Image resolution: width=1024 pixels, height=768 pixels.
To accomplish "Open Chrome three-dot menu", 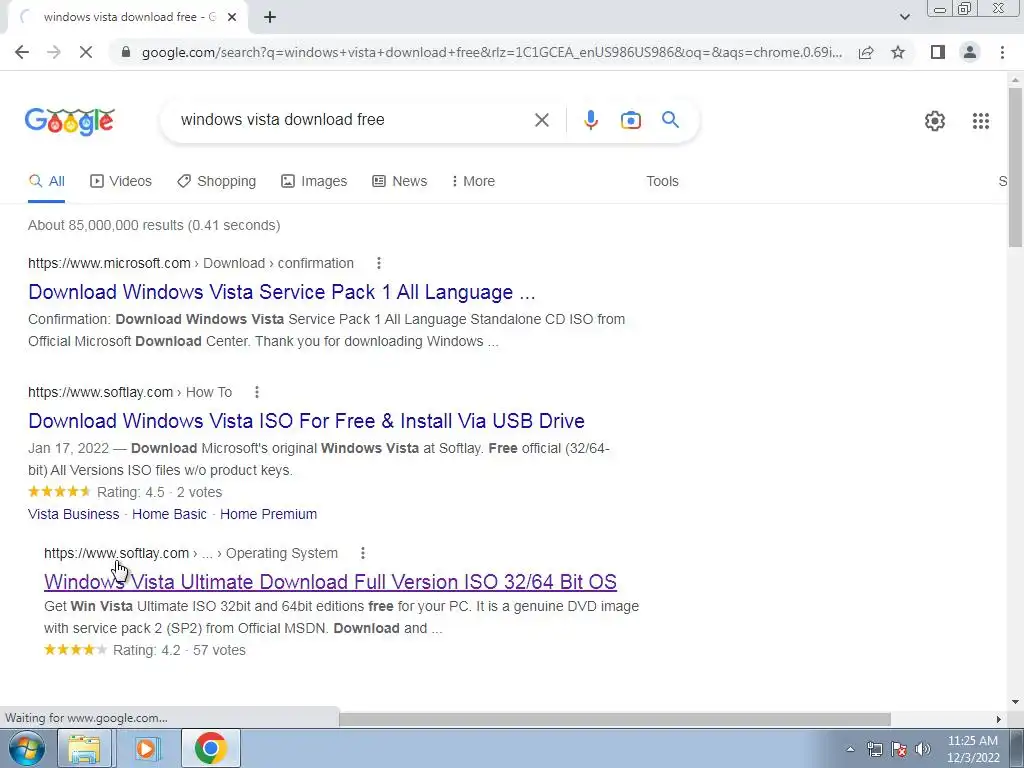I will [1002, 52].
